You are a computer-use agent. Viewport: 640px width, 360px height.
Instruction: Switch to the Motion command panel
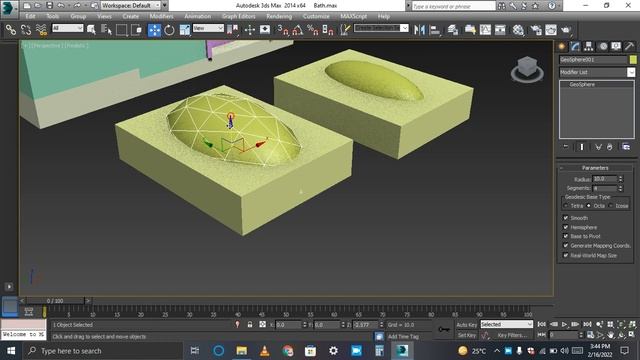pyautogui.click(x=603, y=47)
